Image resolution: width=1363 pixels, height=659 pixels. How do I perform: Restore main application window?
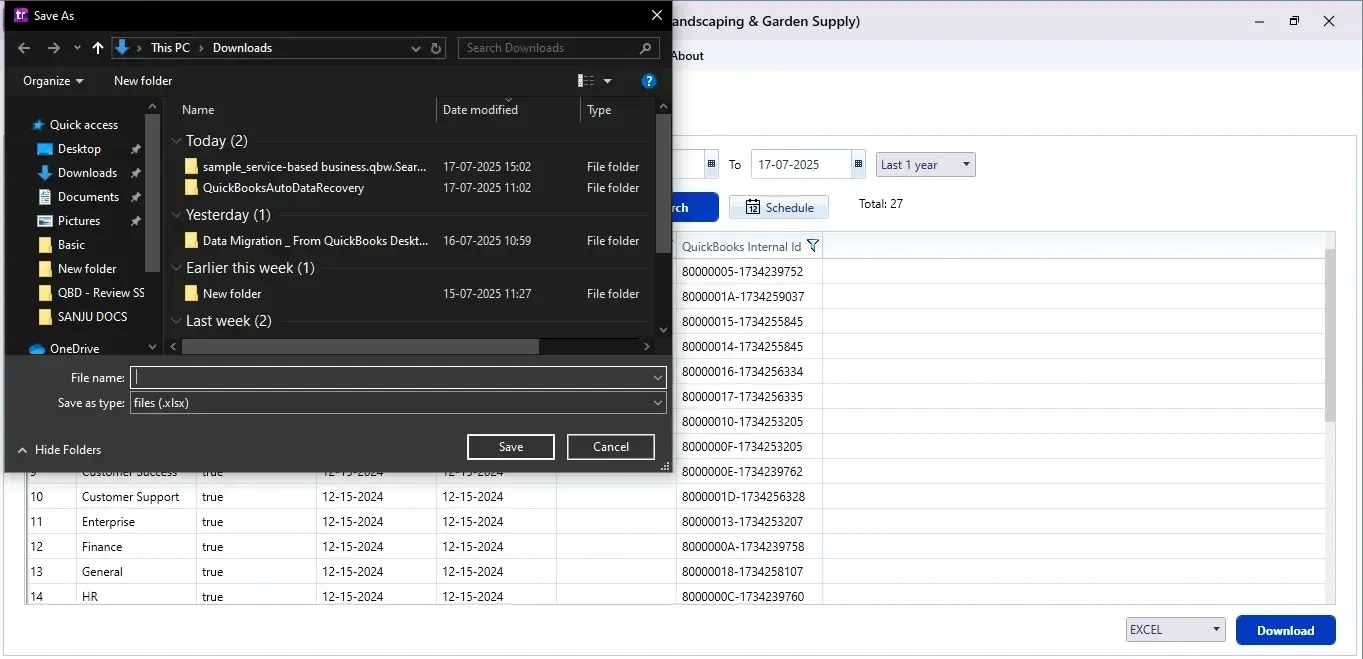point(1294,21)
